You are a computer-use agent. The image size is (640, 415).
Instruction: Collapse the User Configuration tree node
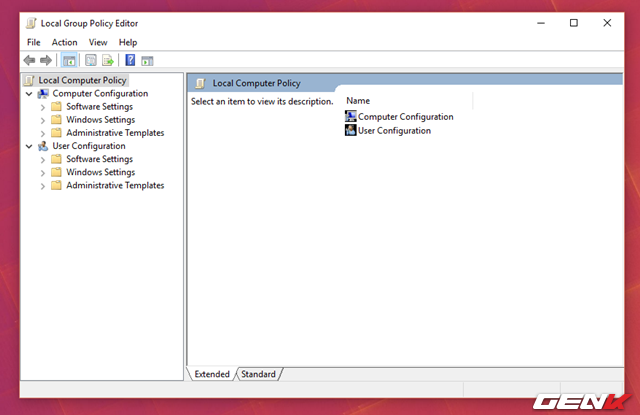coord(29,146)
